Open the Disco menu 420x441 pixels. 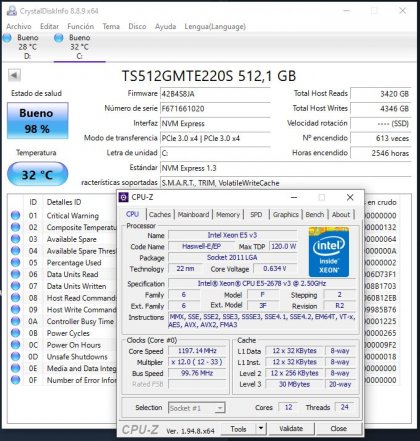[x=137, y=26]
